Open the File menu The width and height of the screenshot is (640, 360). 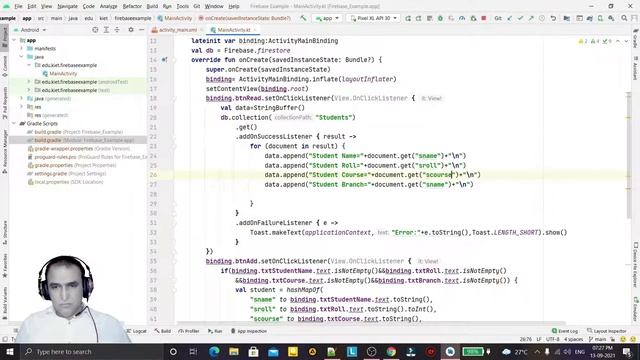point(18,6)
